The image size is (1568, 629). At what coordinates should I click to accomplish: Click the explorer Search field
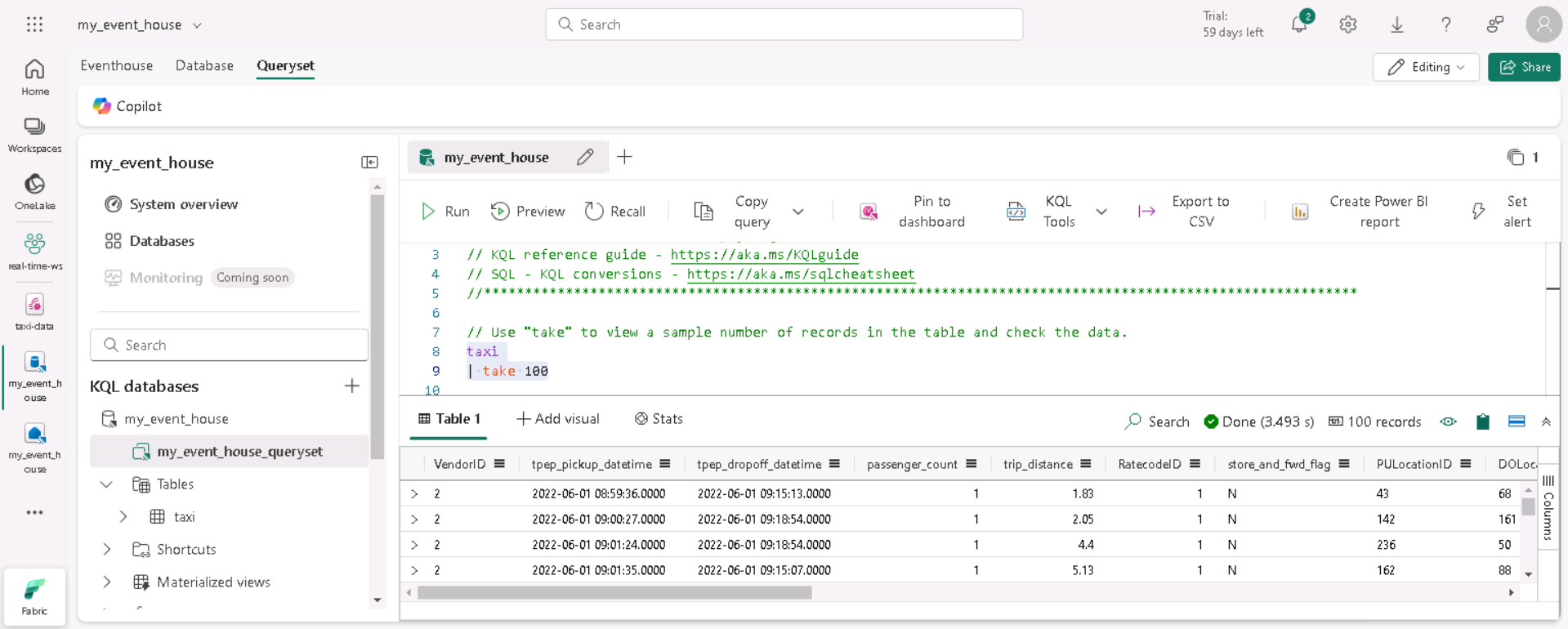coord(229,345)
